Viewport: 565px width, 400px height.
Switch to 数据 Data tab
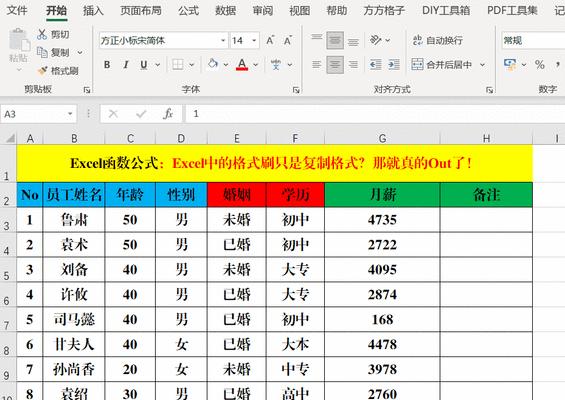coord(226,10)
